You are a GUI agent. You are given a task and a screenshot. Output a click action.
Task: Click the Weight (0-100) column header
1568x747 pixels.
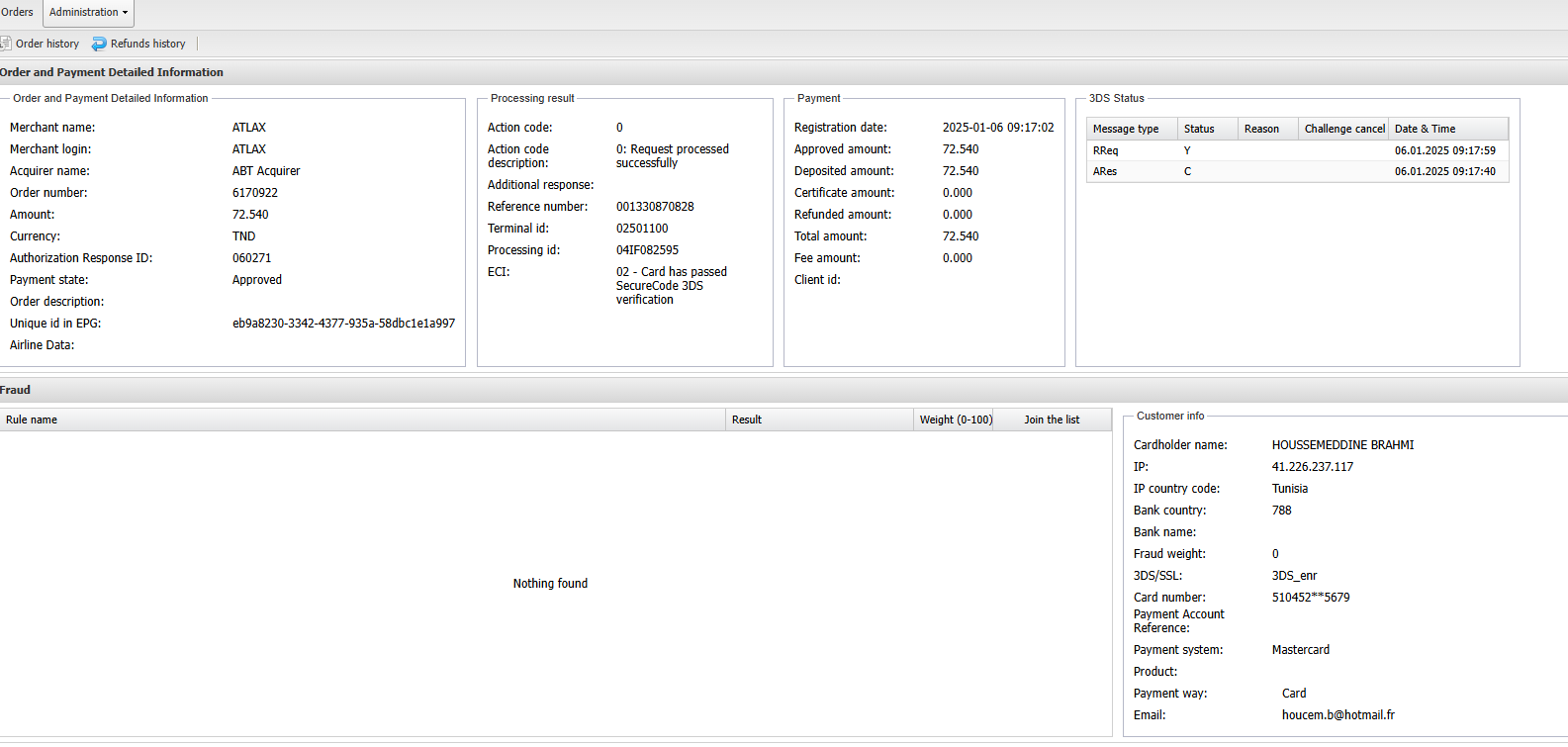955,420
